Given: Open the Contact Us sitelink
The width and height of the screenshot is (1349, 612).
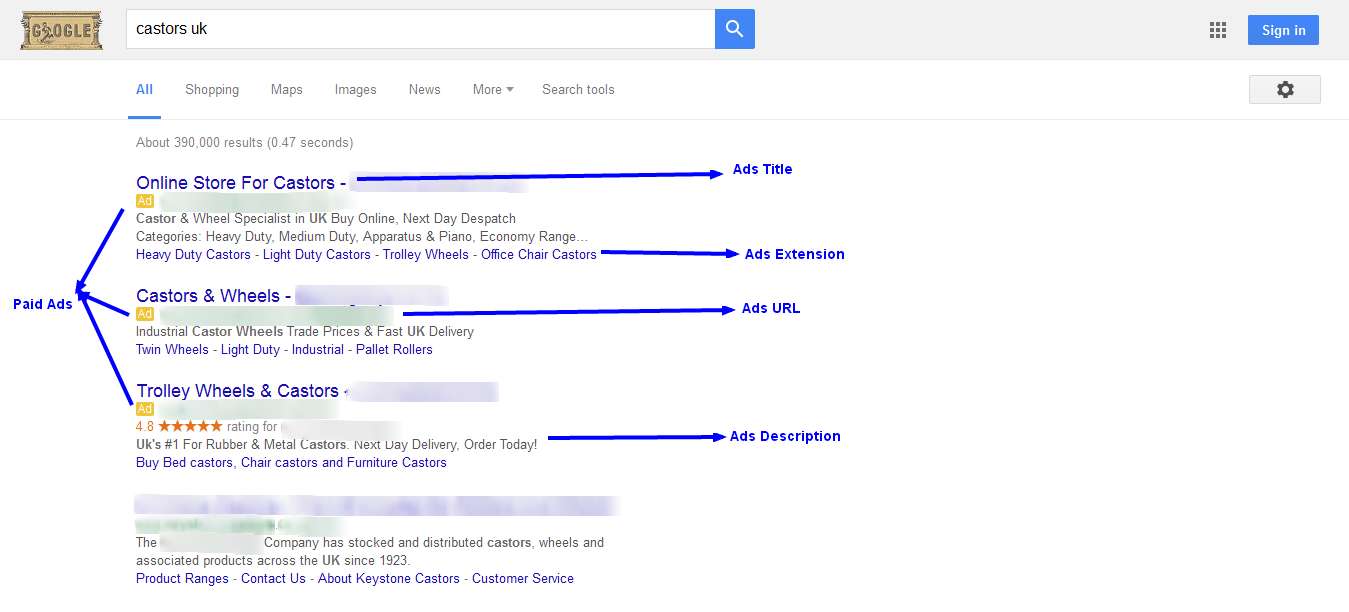Looking at the screenshot, I should tap(273, 579).
